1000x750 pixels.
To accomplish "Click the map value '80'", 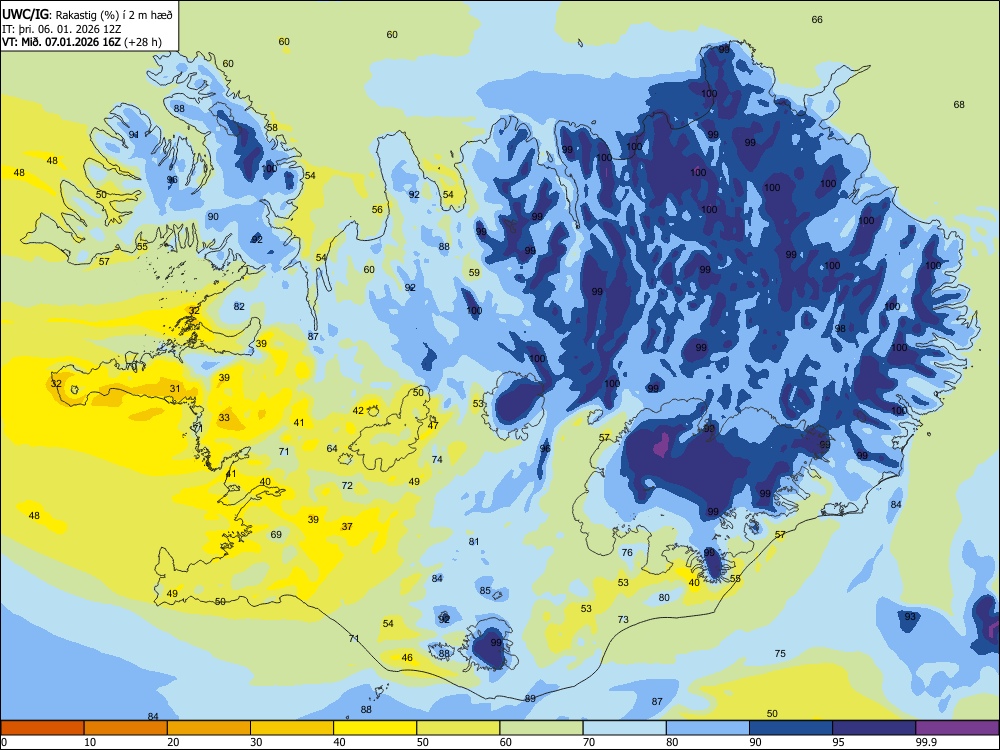I will click(665, 598).
